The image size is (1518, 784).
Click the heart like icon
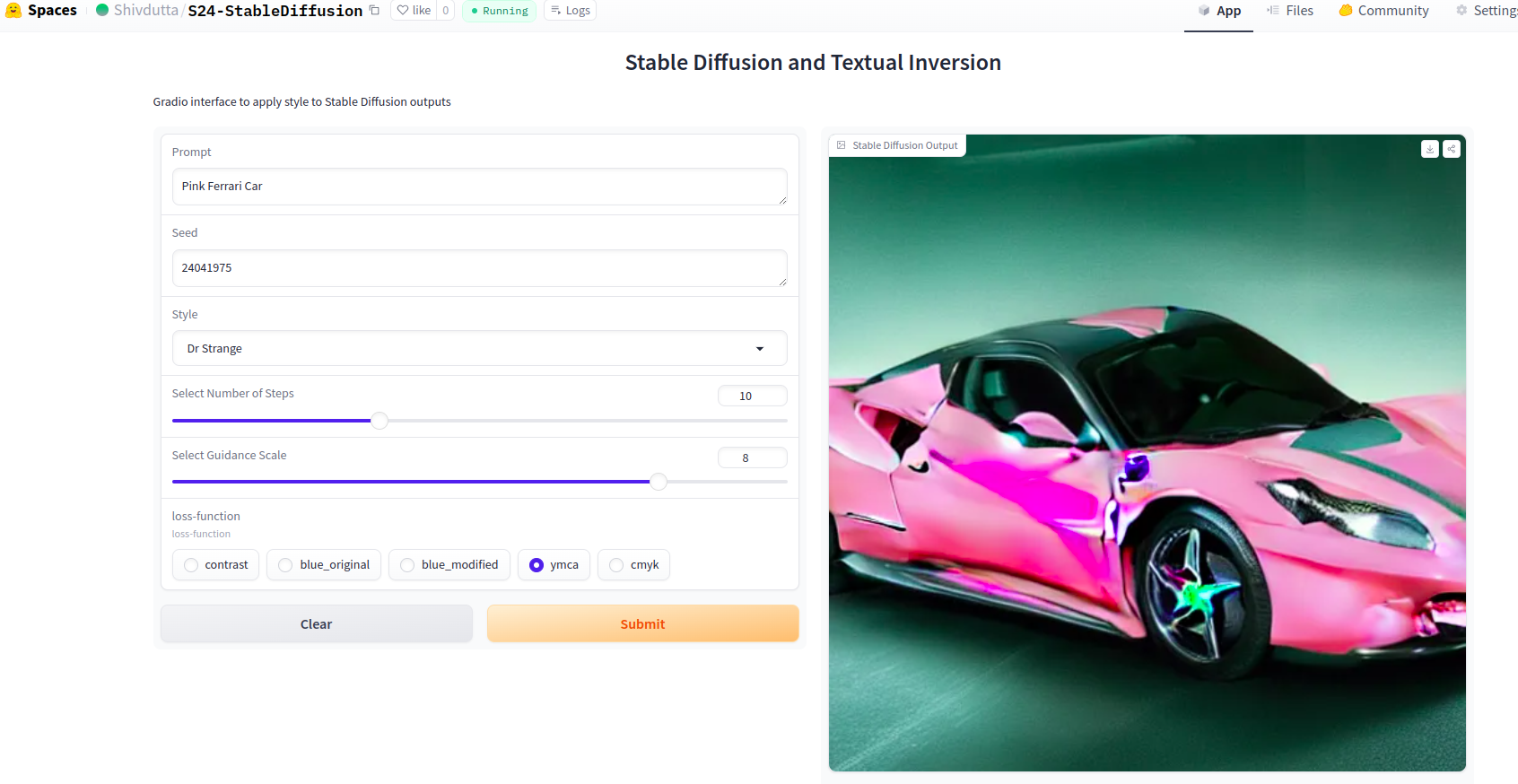404,11
